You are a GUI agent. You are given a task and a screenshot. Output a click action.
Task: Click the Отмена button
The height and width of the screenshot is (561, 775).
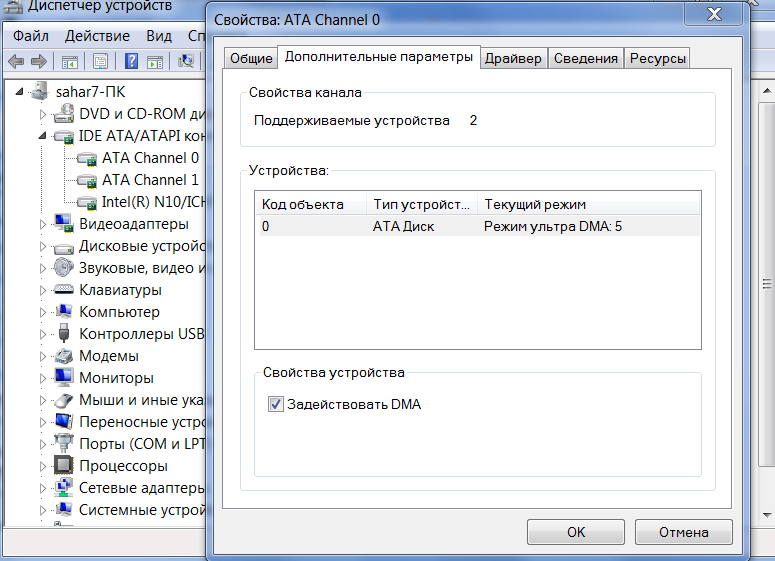pyautogui.click(x=682, y=532)
